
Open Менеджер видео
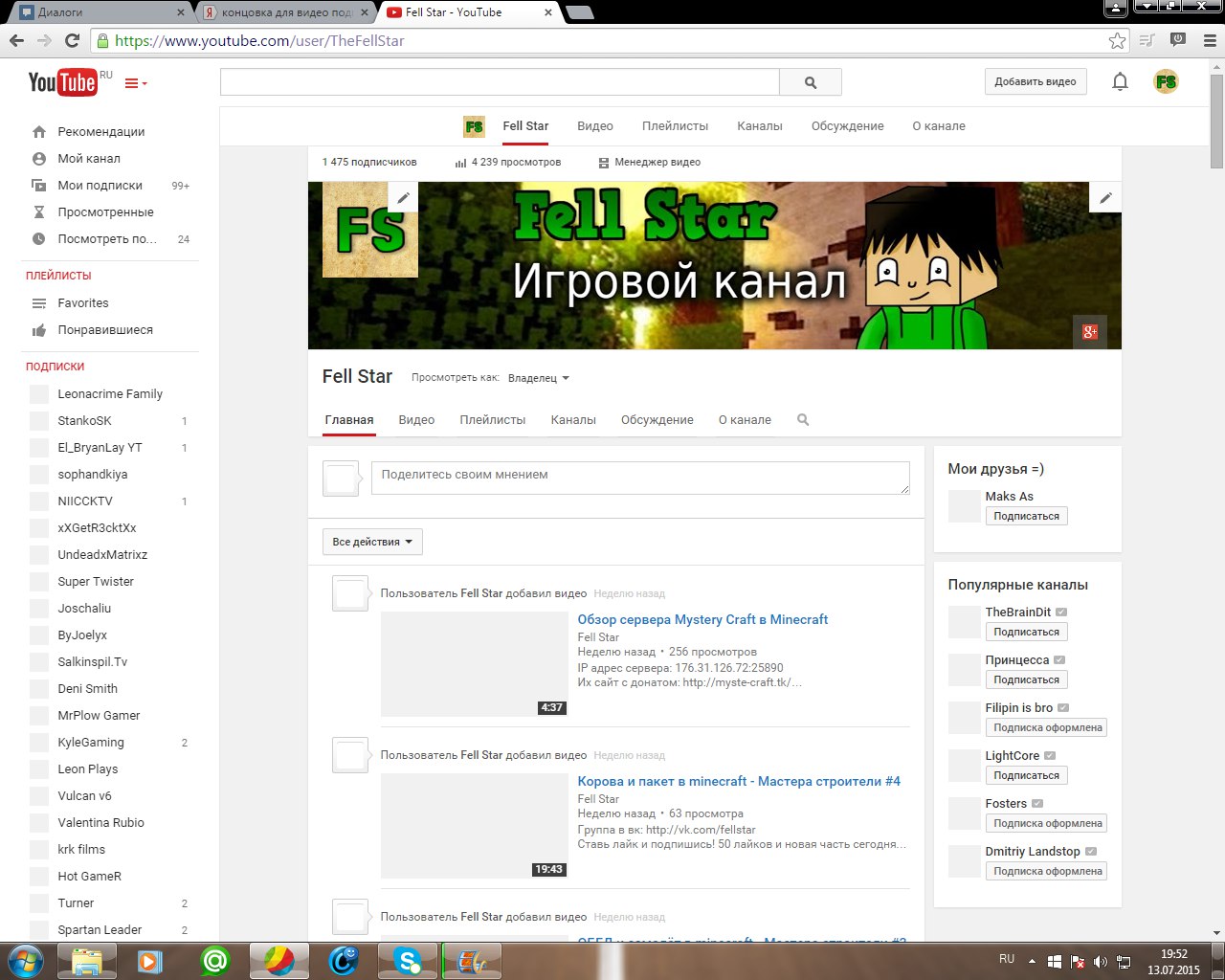[649, 162]
